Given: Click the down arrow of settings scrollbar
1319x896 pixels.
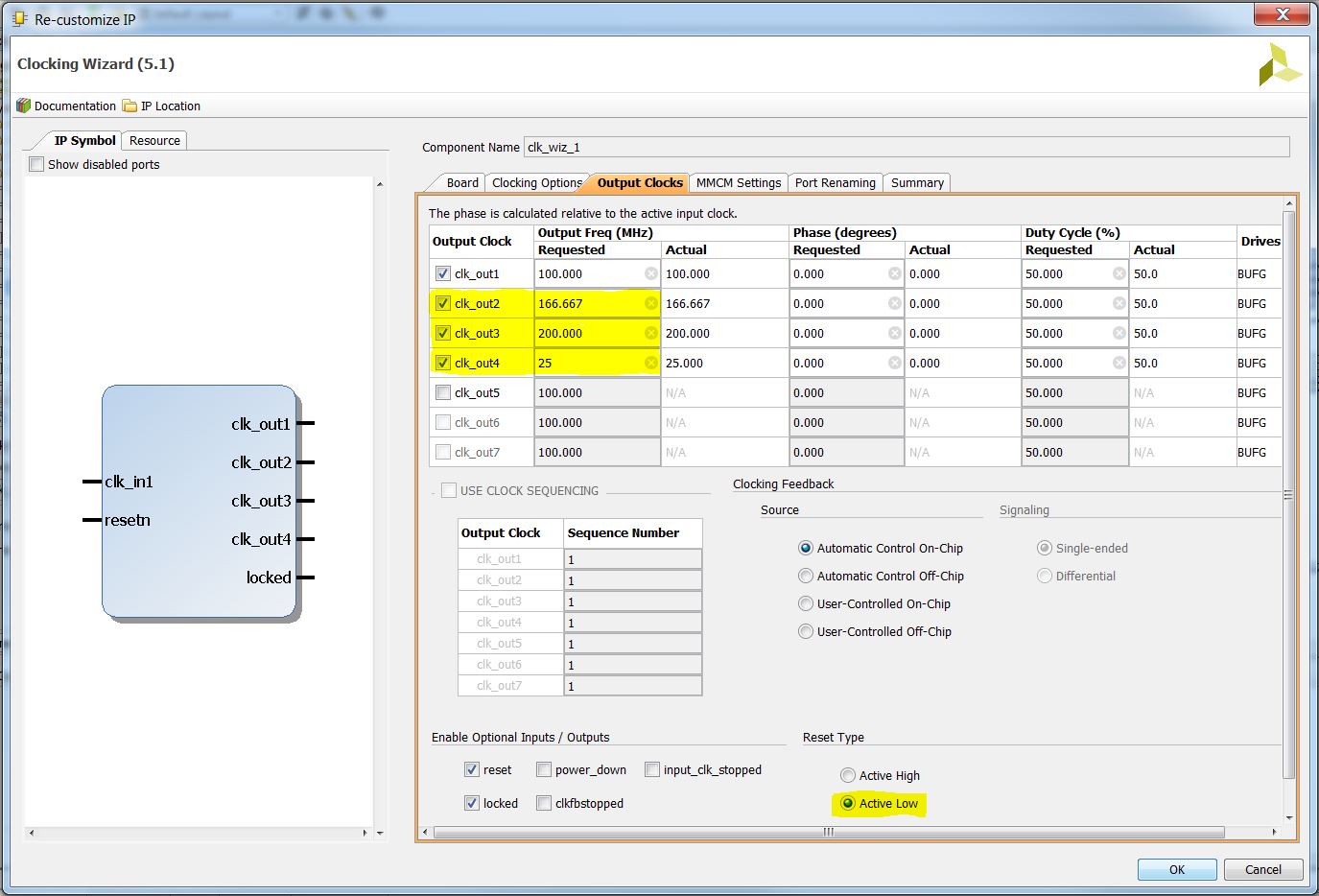Looking at the screenshot, I should click(x=1289, y=818).
